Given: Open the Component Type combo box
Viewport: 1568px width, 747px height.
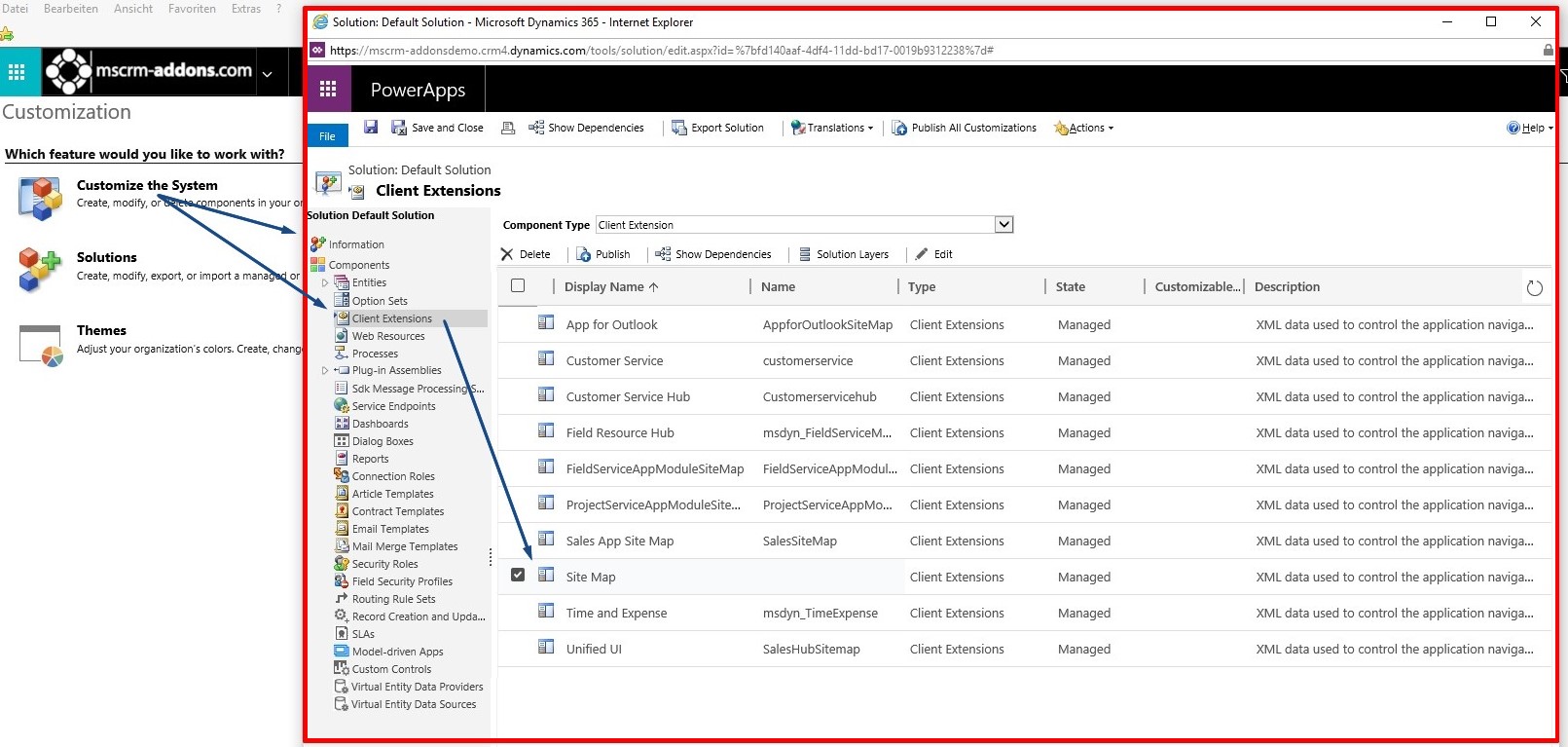Looking at the screenshot, I should coord(805,225).
